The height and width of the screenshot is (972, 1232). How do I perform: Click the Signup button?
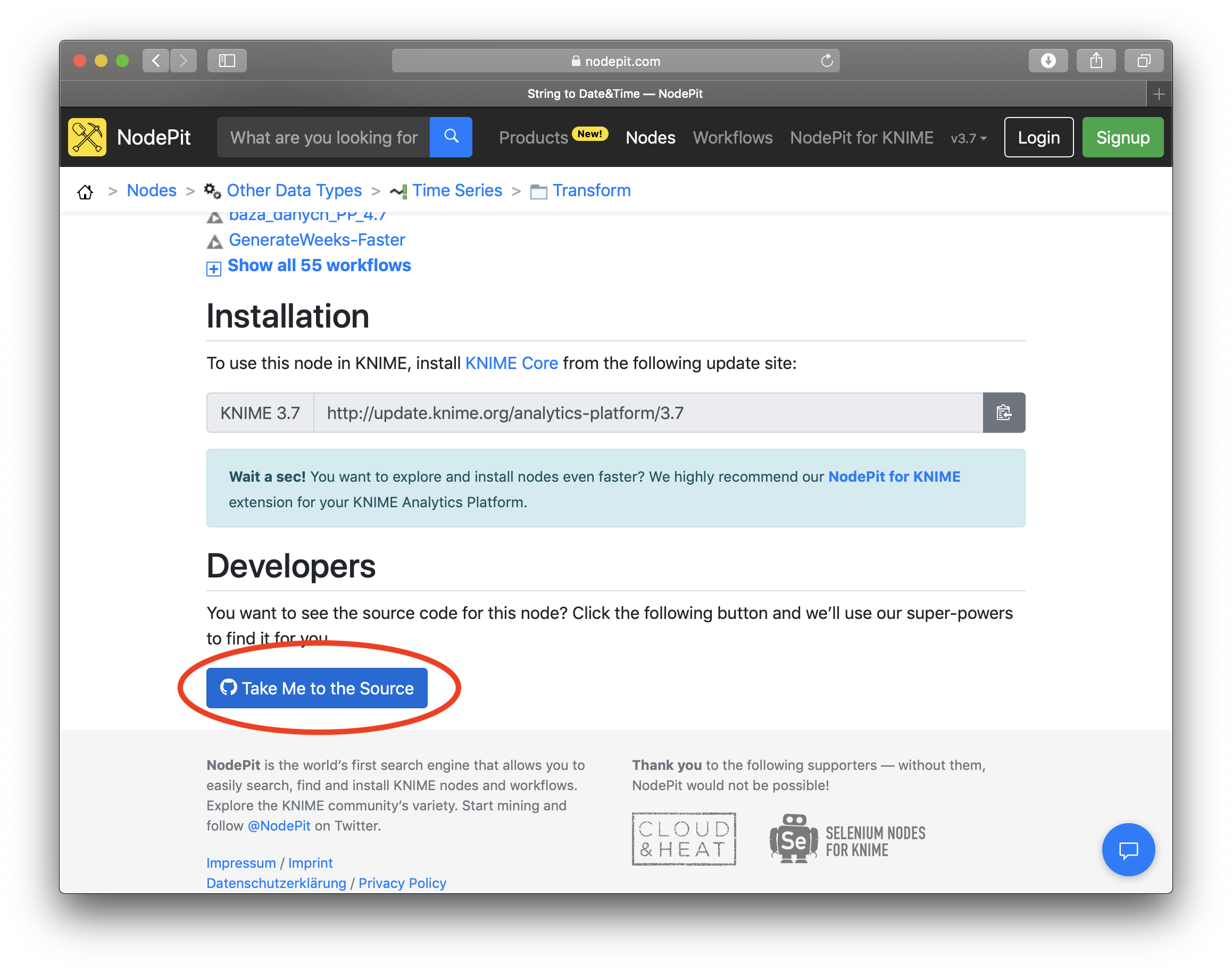point(1123,137)
